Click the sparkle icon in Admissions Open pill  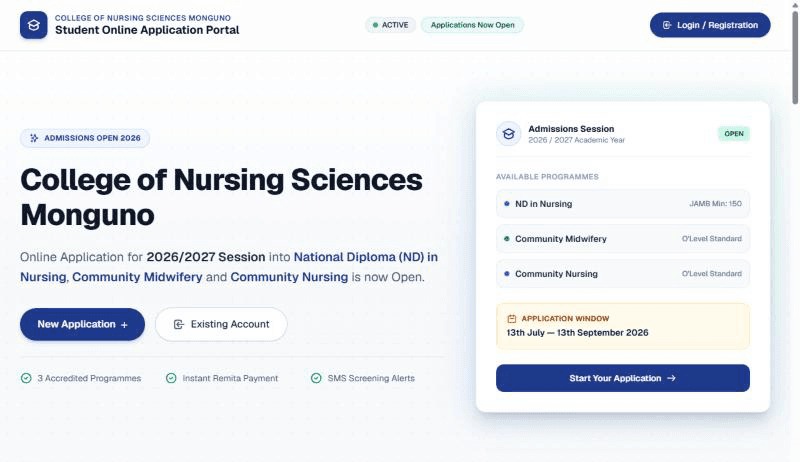coord(34,138)
